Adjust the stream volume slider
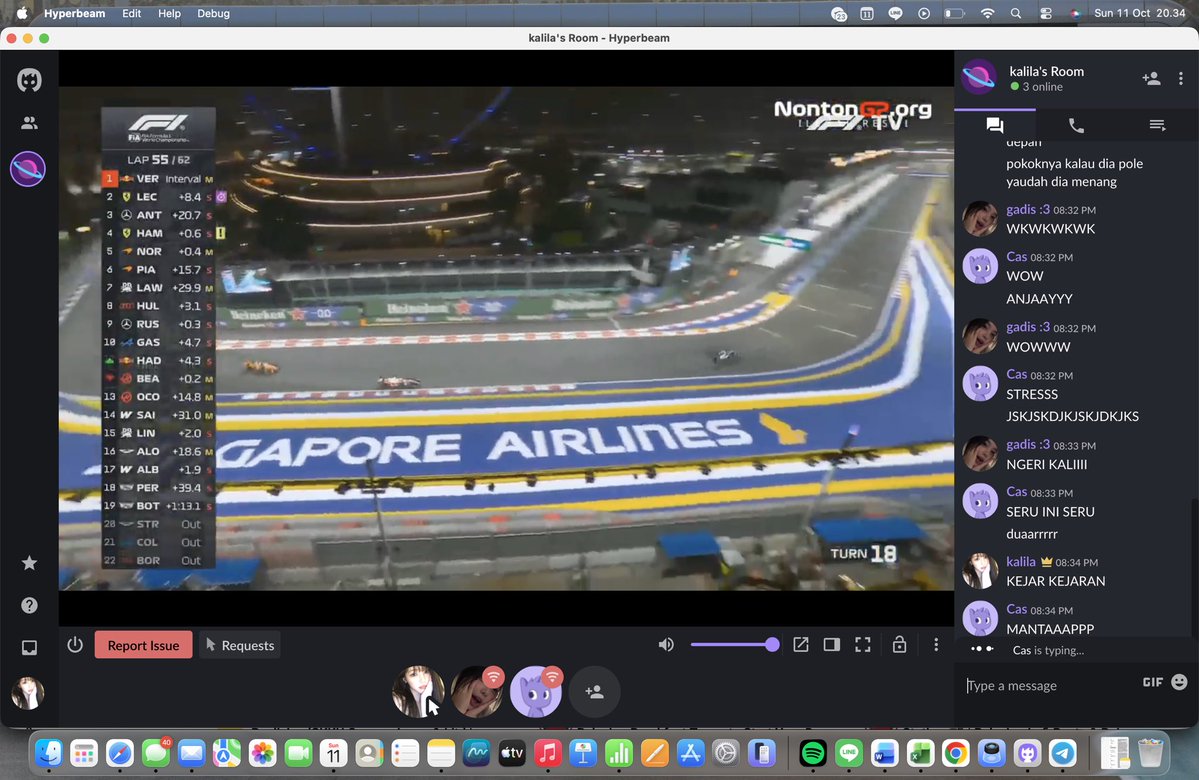The height and width of the screenshot is (780, 1199). [735, 645]
